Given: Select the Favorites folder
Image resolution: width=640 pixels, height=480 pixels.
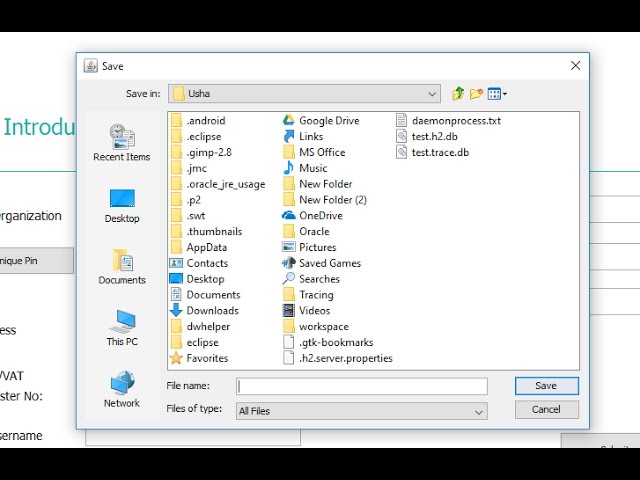Looking at the screenshot, I should tap(199, 358).
